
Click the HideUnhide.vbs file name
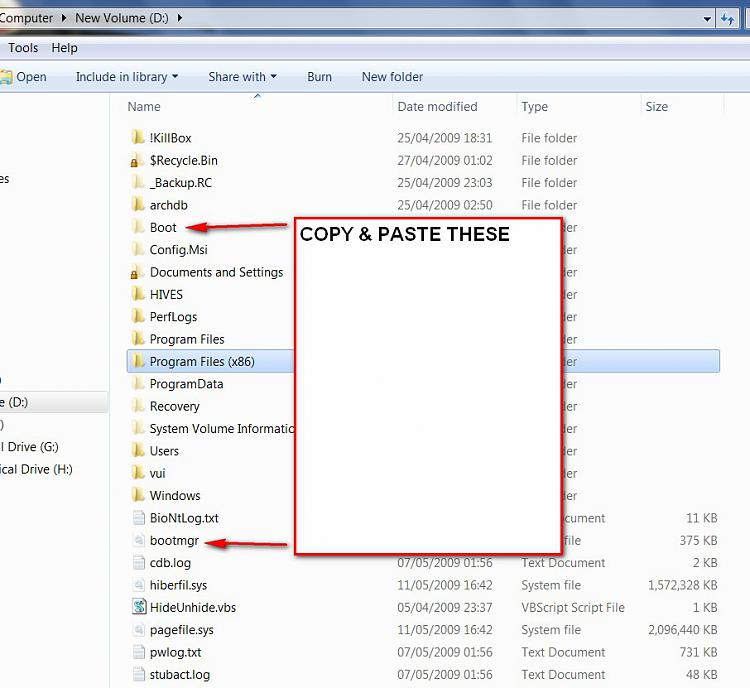point(193,608)
